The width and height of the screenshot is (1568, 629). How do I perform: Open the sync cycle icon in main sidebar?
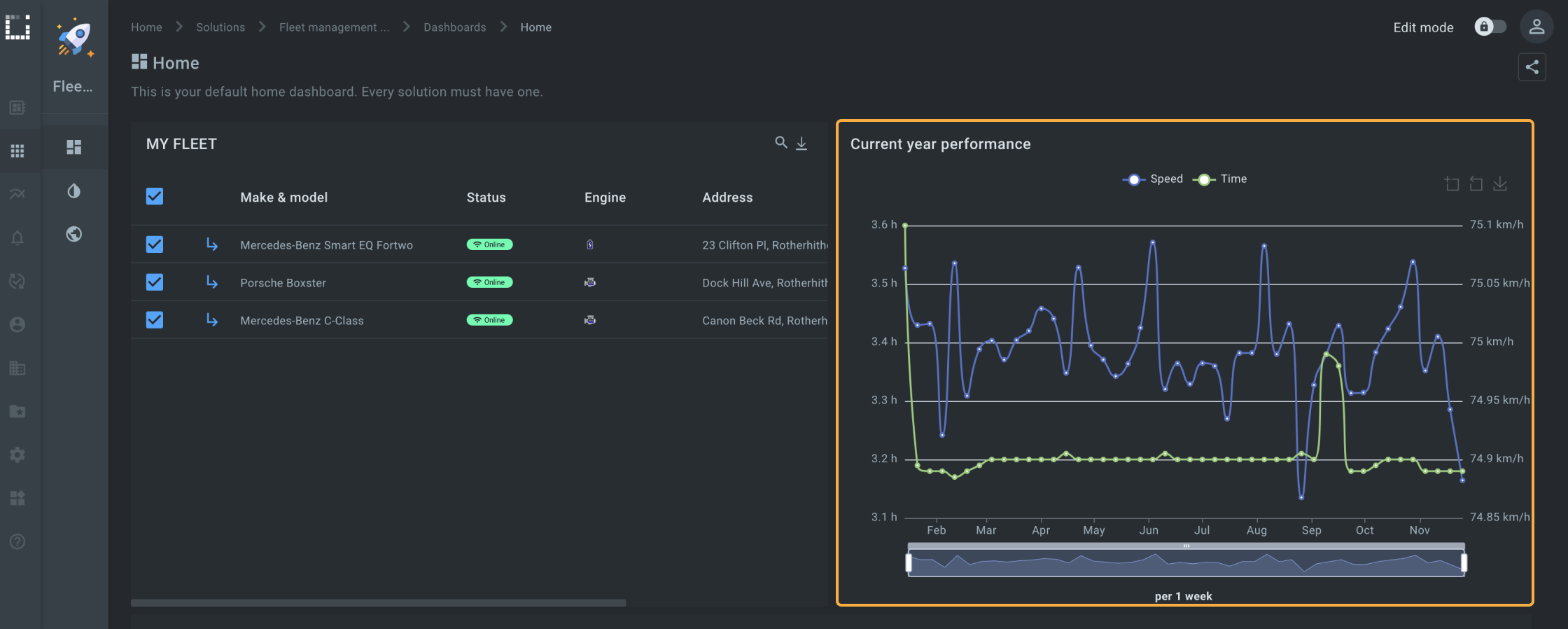[x=17, y=281]
